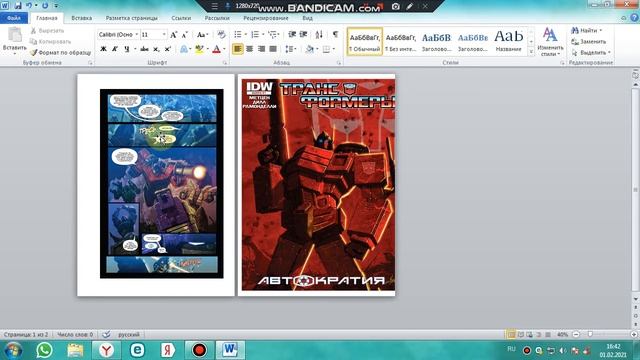Screen dimensions: 640x360
Task: Open the text highlight color dropdown arrow
Action: point(207,49)
